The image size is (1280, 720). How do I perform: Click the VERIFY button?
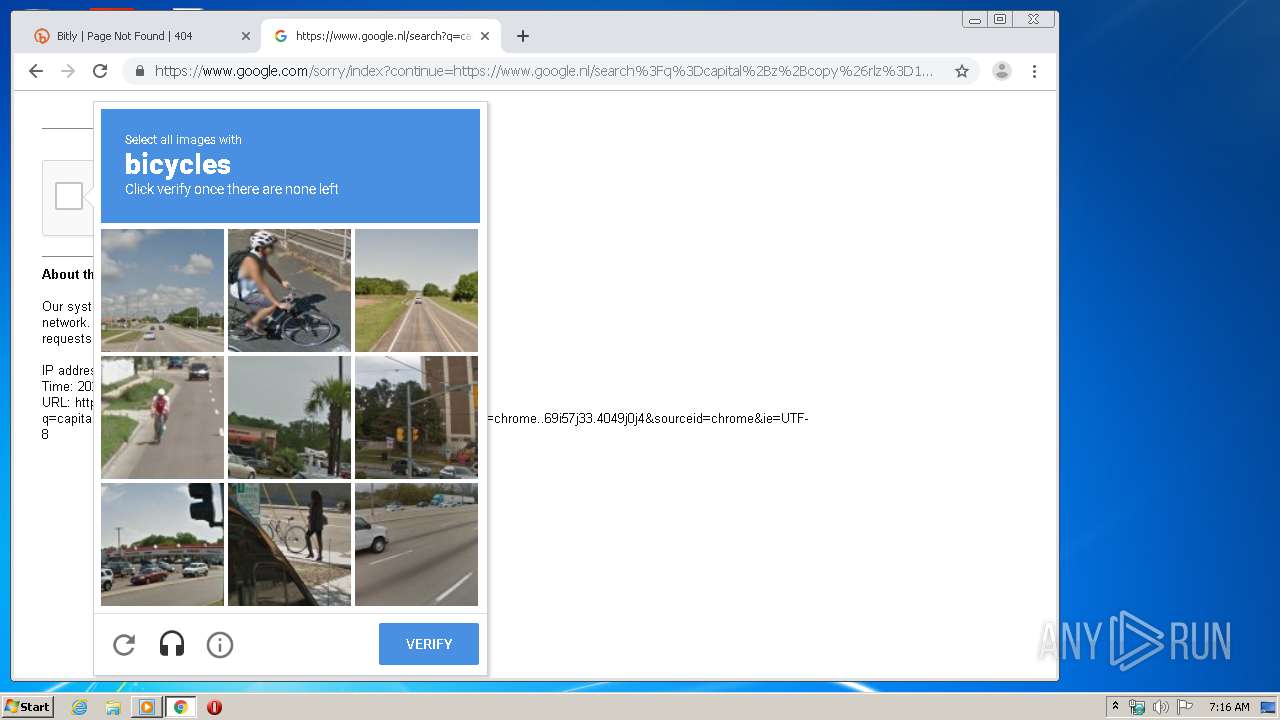tap(429, 644)
